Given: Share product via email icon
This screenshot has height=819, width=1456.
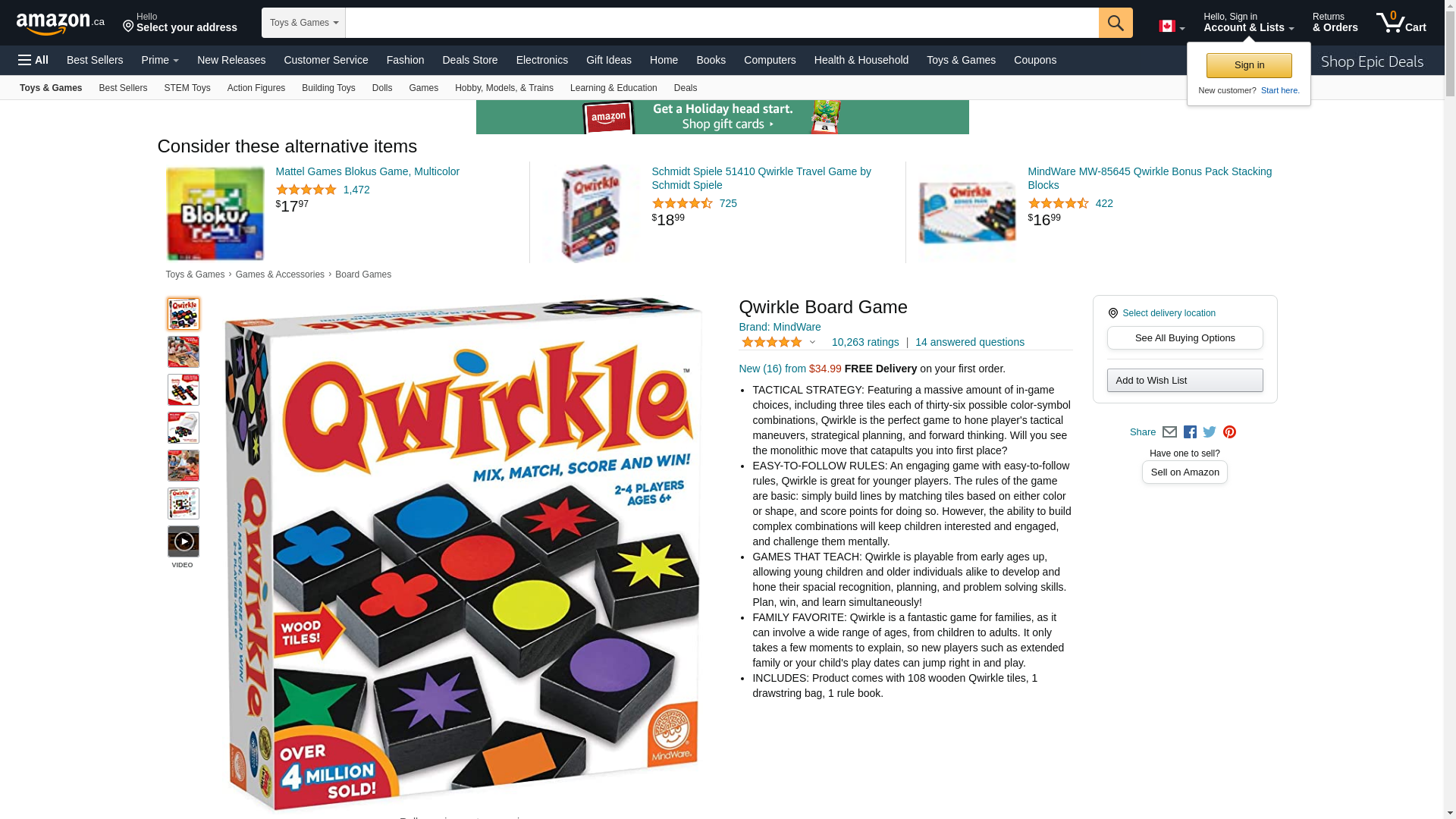Looking at the screenshot, I should click(x=1169, y=432).
